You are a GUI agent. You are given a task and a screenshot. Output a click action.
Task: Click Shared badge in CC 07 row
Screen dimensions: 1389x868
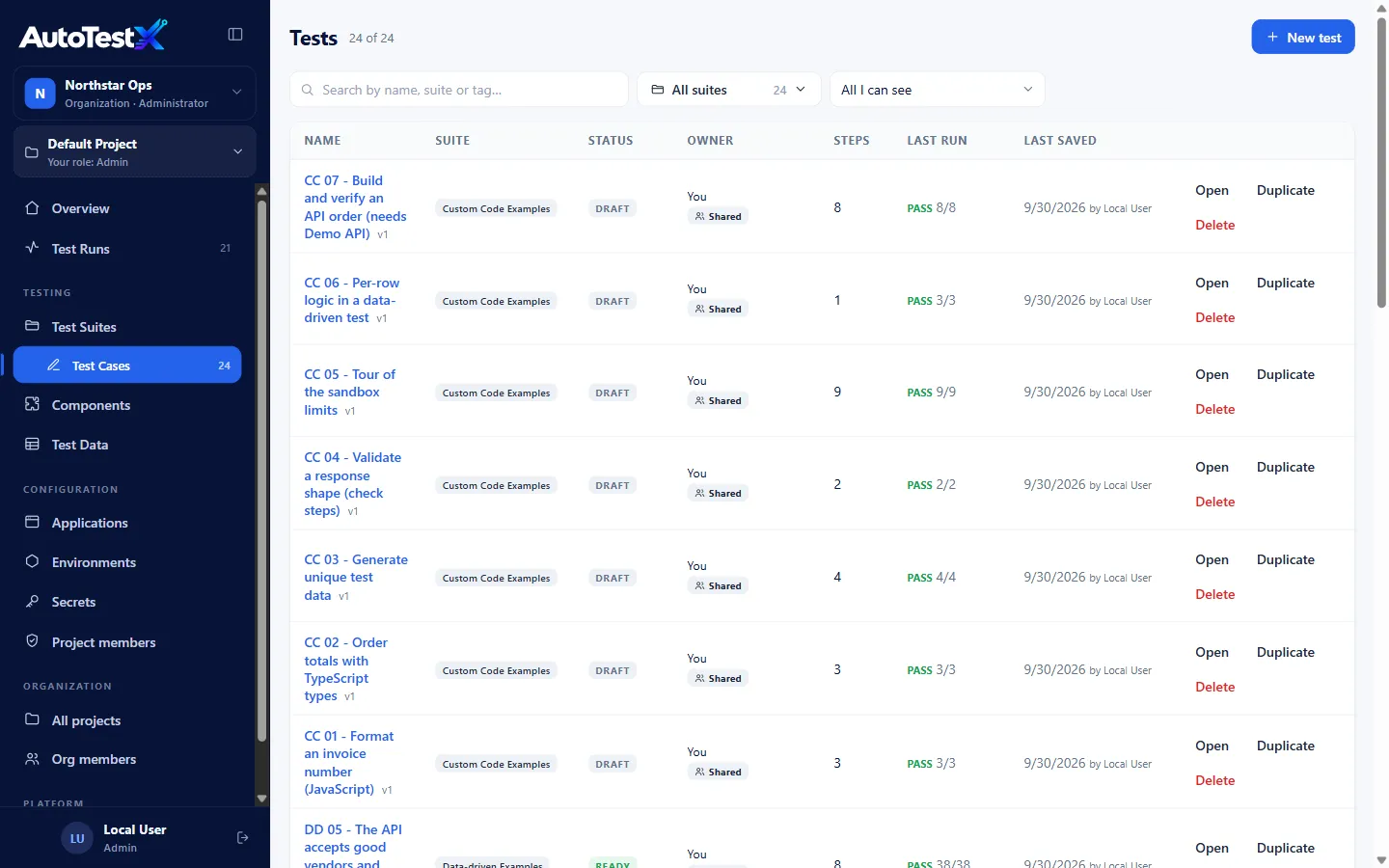pos(719,216)
